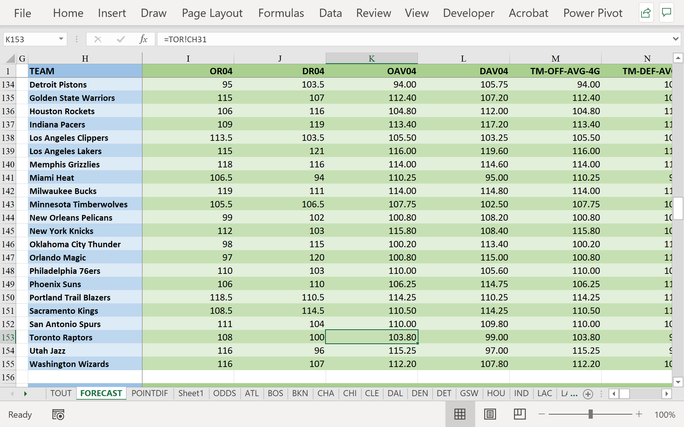Switch to the TOUT sheet tab
This screenshot has width=684, height=427.
(61, 393)
